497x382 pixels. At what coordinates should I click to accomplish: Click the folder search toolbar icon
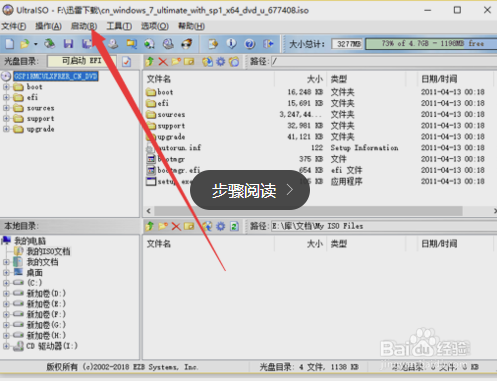coord(131,44)
